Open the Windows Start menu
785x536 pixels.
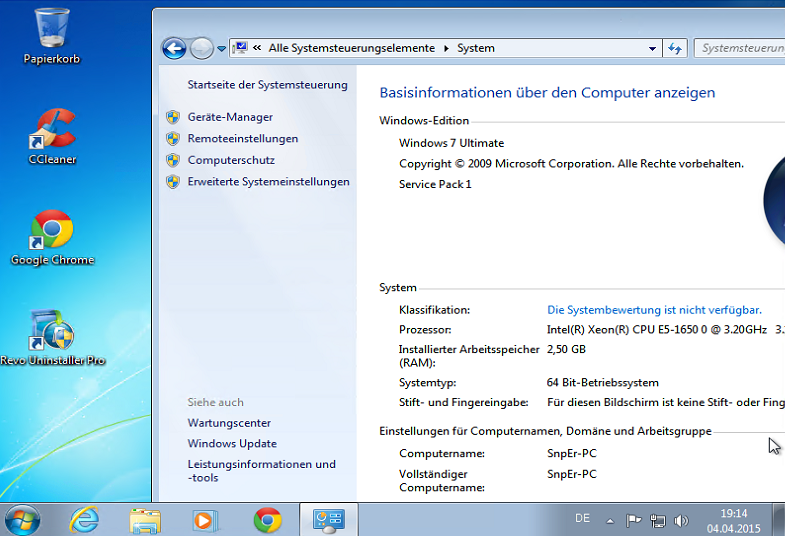coord(22,520)
